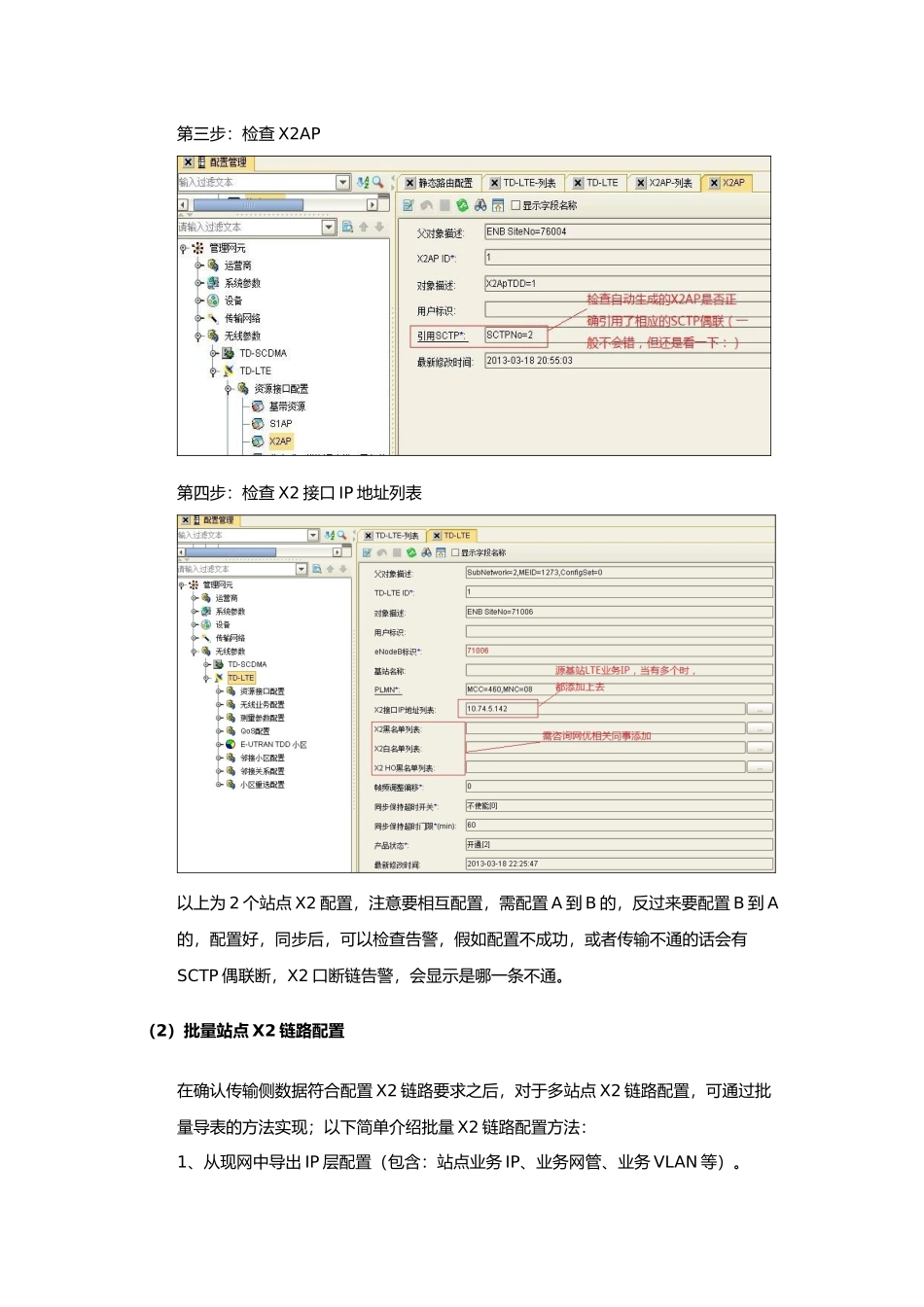The width and height of the screenshot is (924, 1307).
Task: Close the TD-LTE-列表 tab in lower screenshot
Action: click(x=369, y=537)
